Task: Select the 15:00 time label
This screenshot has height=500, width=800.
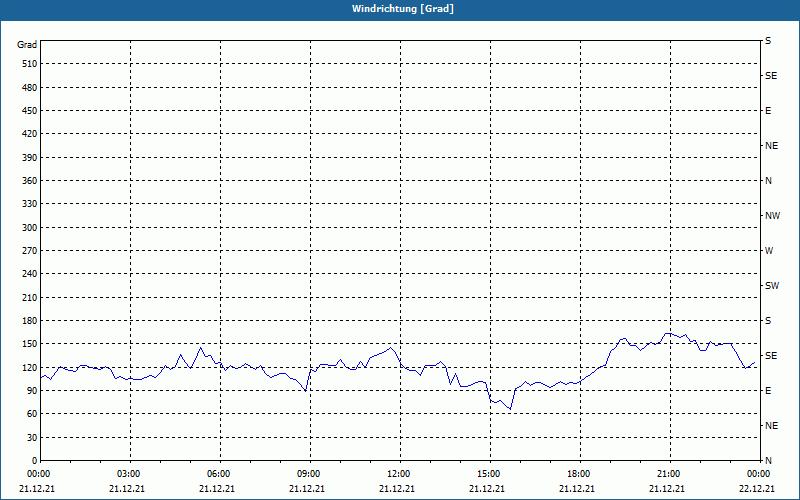Action: pyautogui.click(x=490, y=474)
